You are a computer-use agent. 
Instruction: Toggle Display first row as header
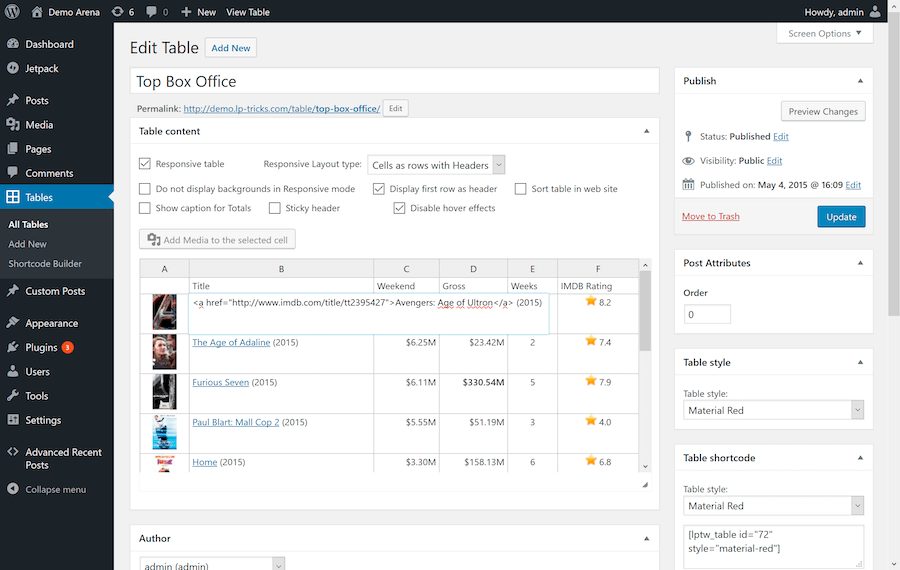[x=379, y=189]
